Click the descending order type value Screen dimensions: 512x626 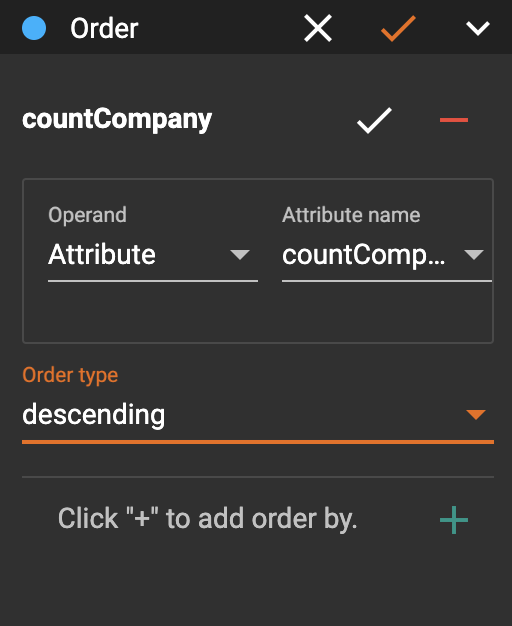point(93,414)
